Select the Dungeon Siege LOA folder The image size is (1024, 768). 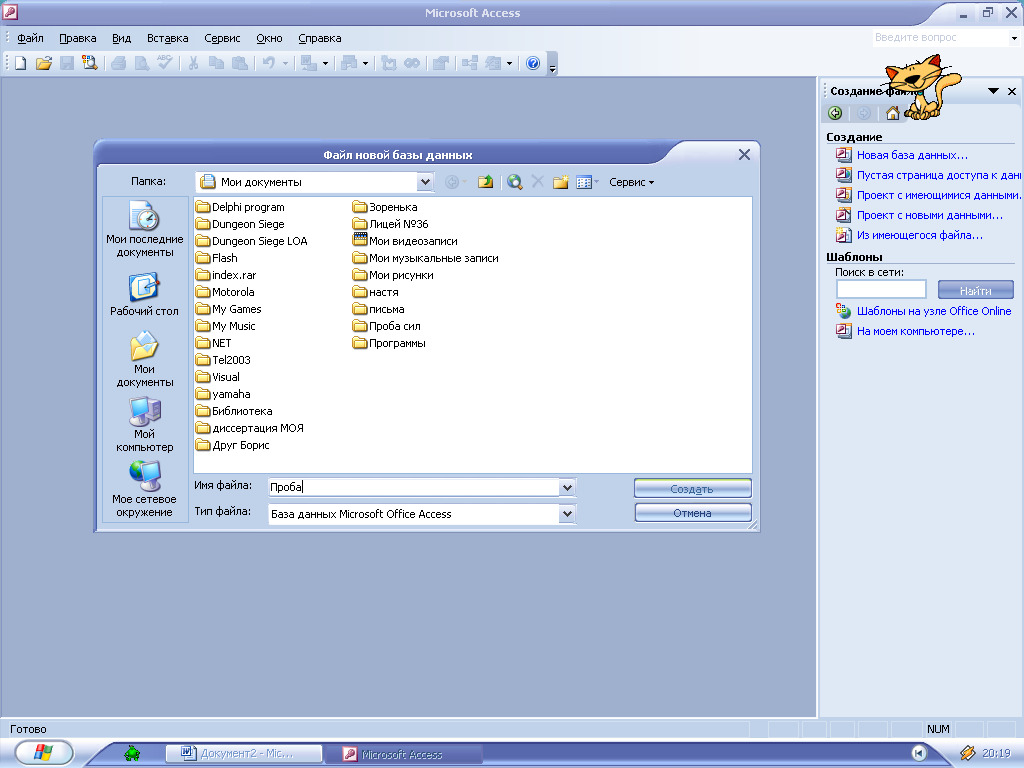pyautogui.click(x=251, y=241)
